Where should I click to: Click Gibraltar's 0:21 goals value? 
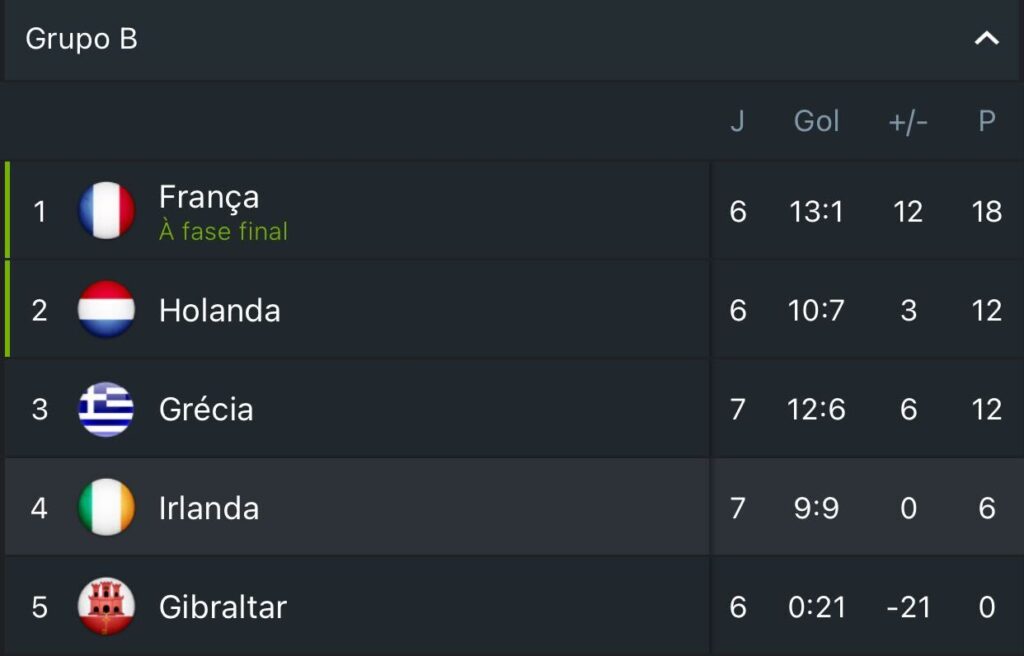click(816, 607)
